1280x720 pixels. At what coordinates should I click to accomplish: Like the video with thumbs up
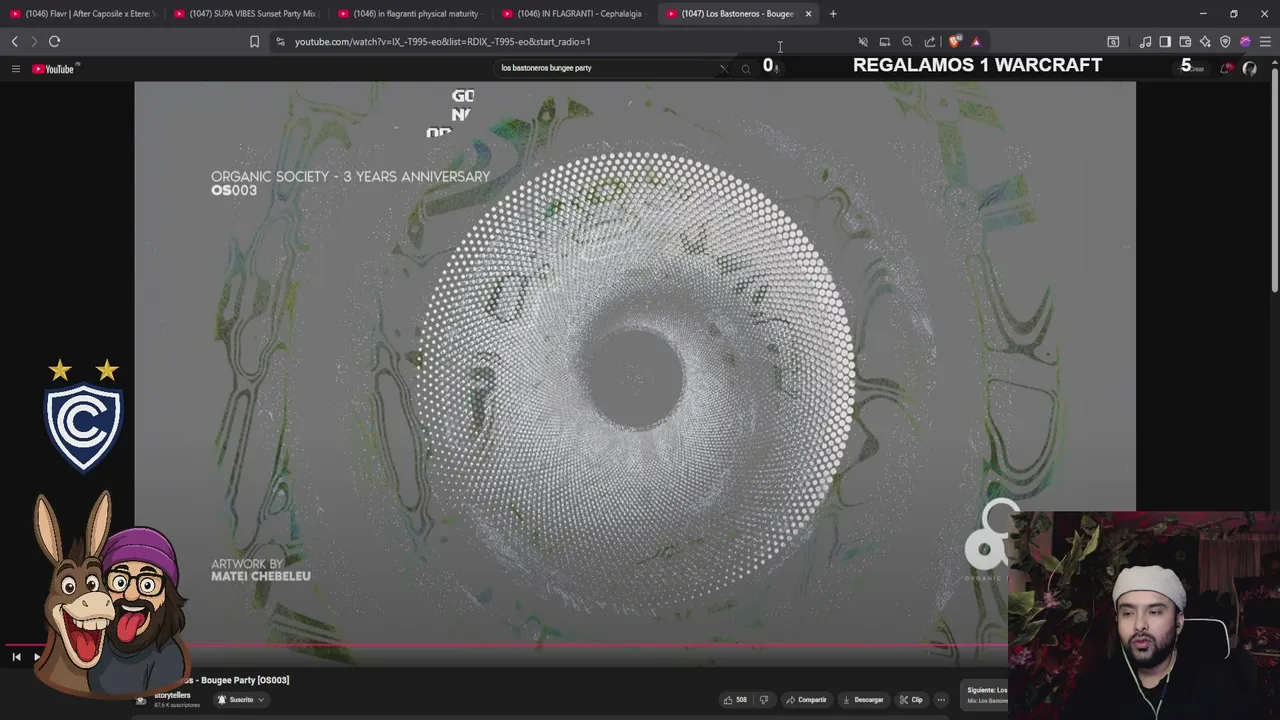point(735,700)
